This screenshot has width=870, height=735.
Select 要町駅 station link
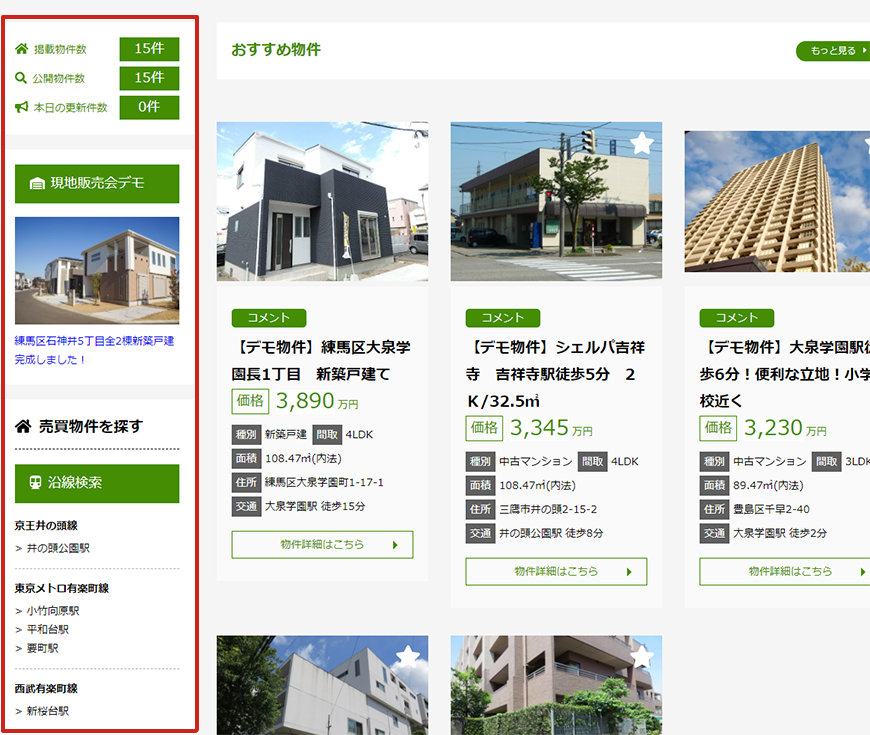pos(43,648)
